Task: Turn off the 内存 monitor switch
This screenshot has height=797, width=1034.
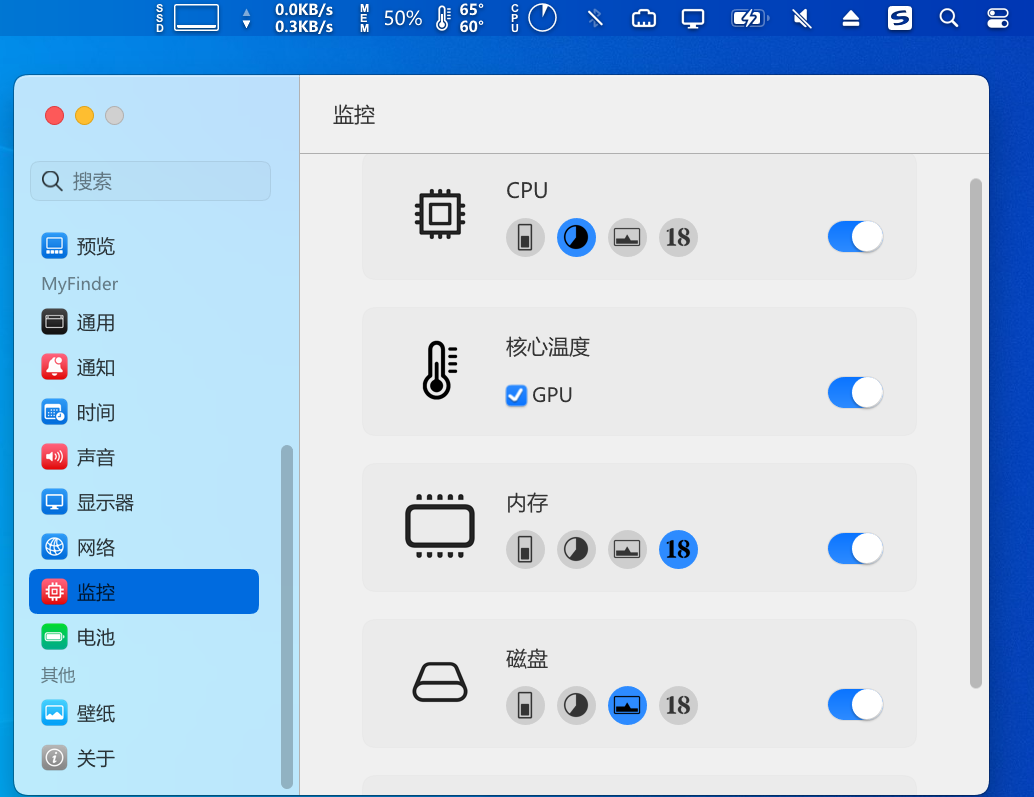Action: coord(855,548)
